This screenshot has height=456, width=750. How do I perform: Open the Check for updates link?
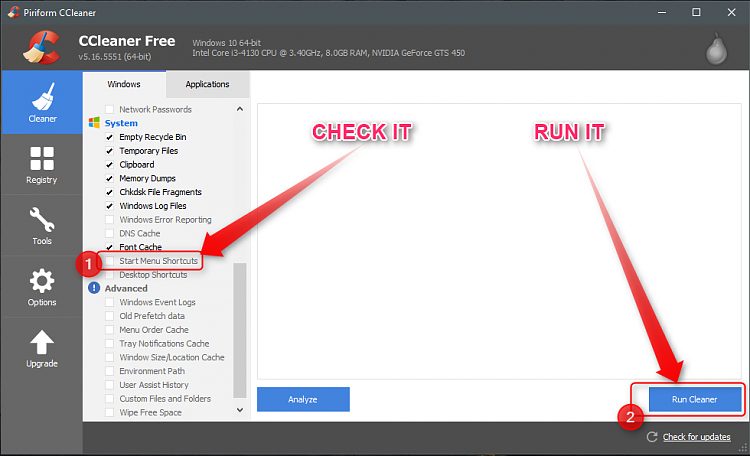[x=696, y=437]
